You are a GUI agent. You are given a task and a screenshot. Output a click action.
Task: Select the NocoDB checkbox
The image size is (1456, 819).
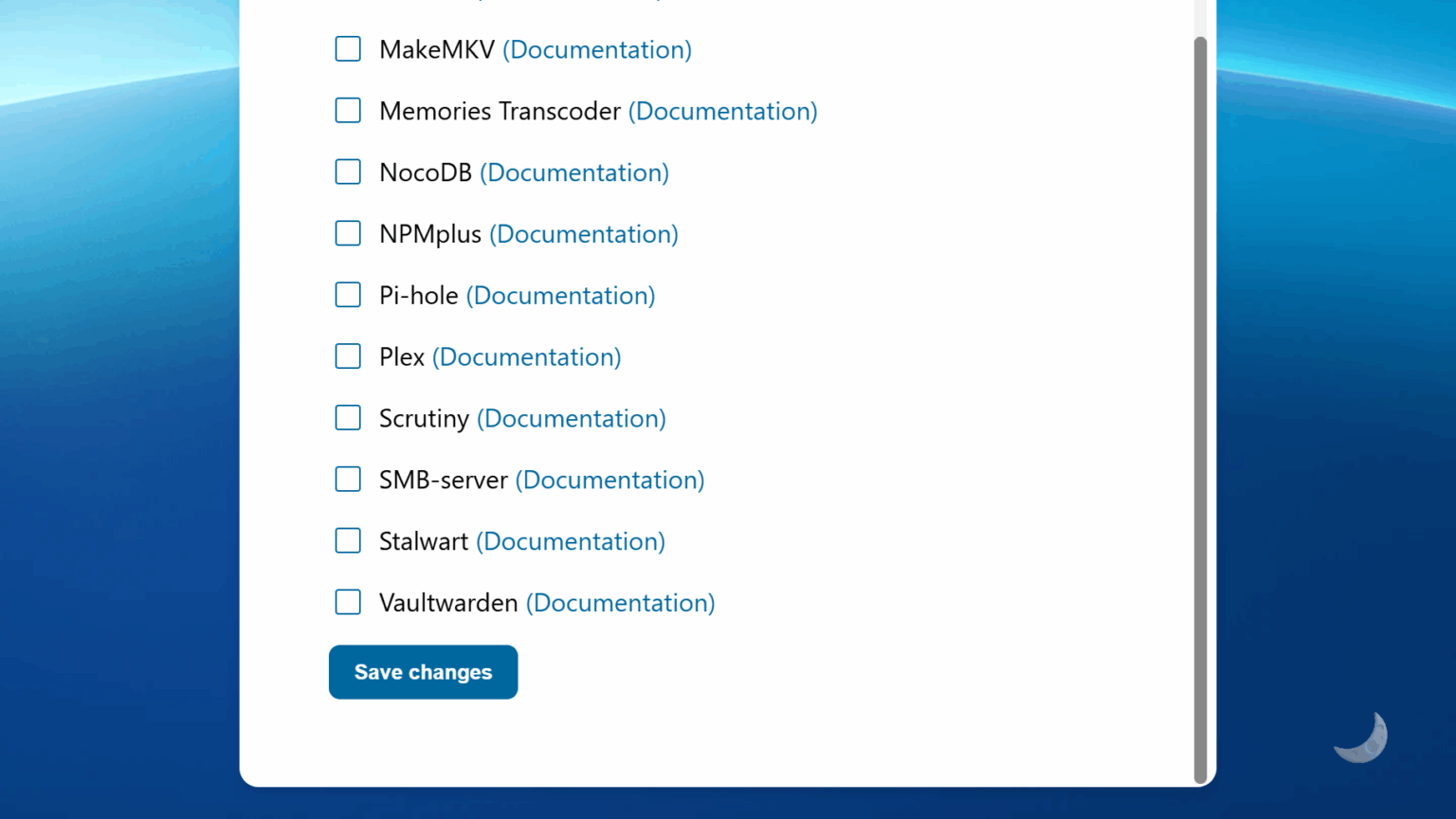[348, 172]
